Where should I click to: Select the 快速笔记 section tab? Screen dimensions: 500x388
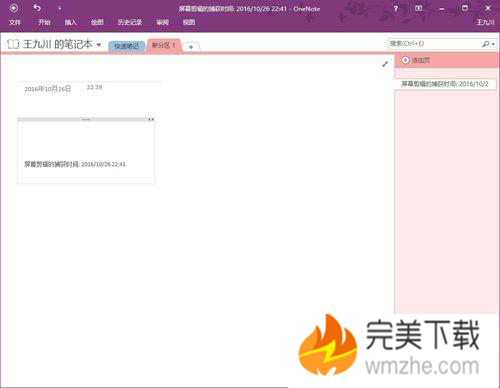click(127, 46)
